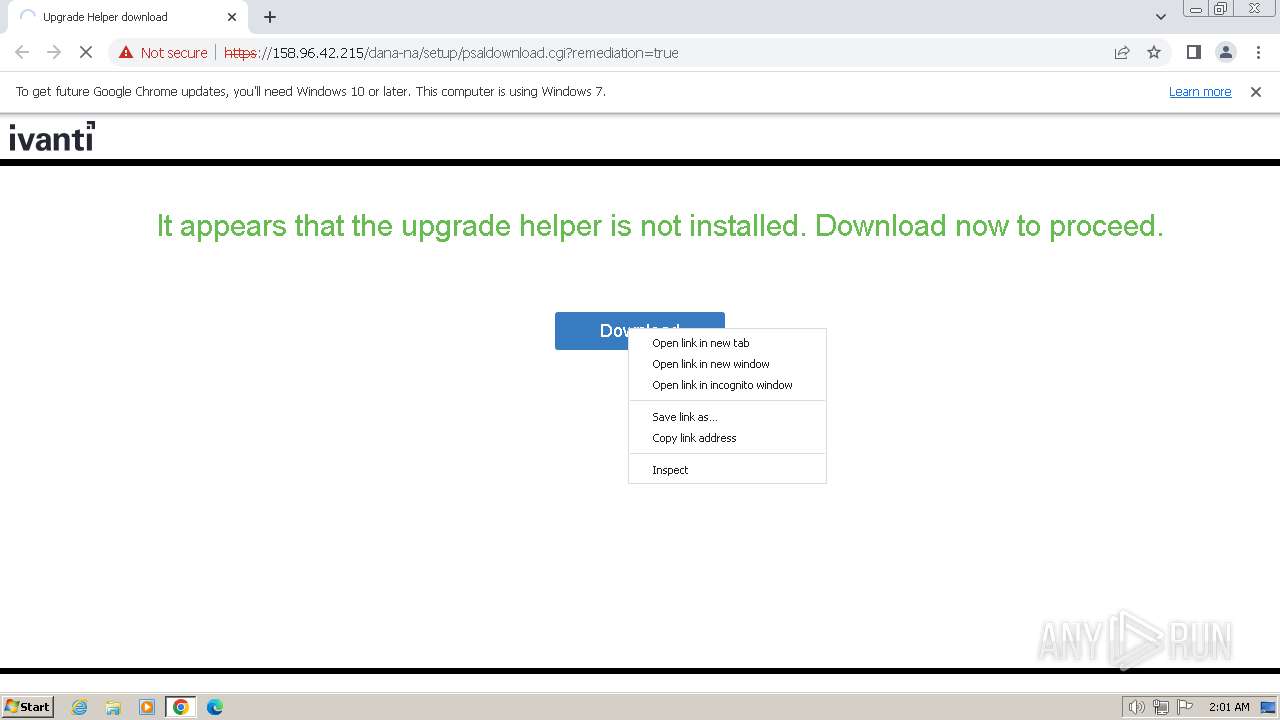Screen dimensions: 1280x720
Task: Close the Upgrade Helper download tab
Action: [x=232, y=17]
